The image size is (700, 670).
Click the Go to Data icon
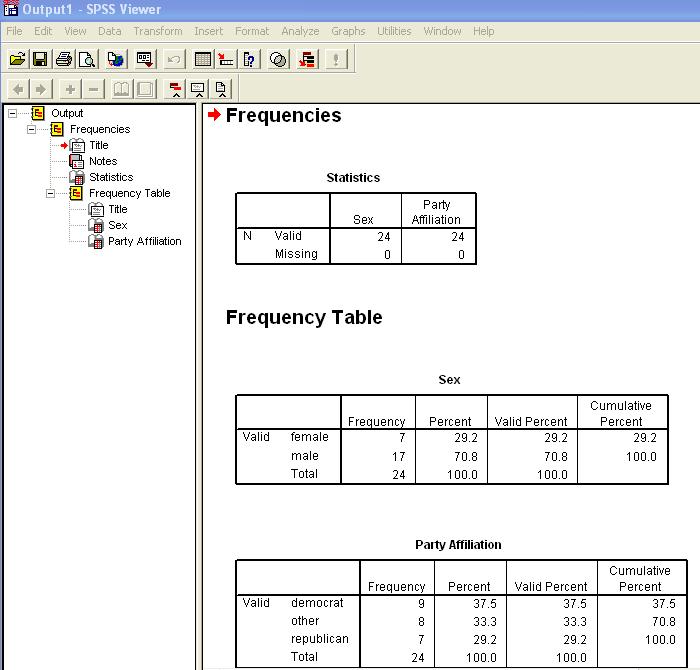point(203,59)
